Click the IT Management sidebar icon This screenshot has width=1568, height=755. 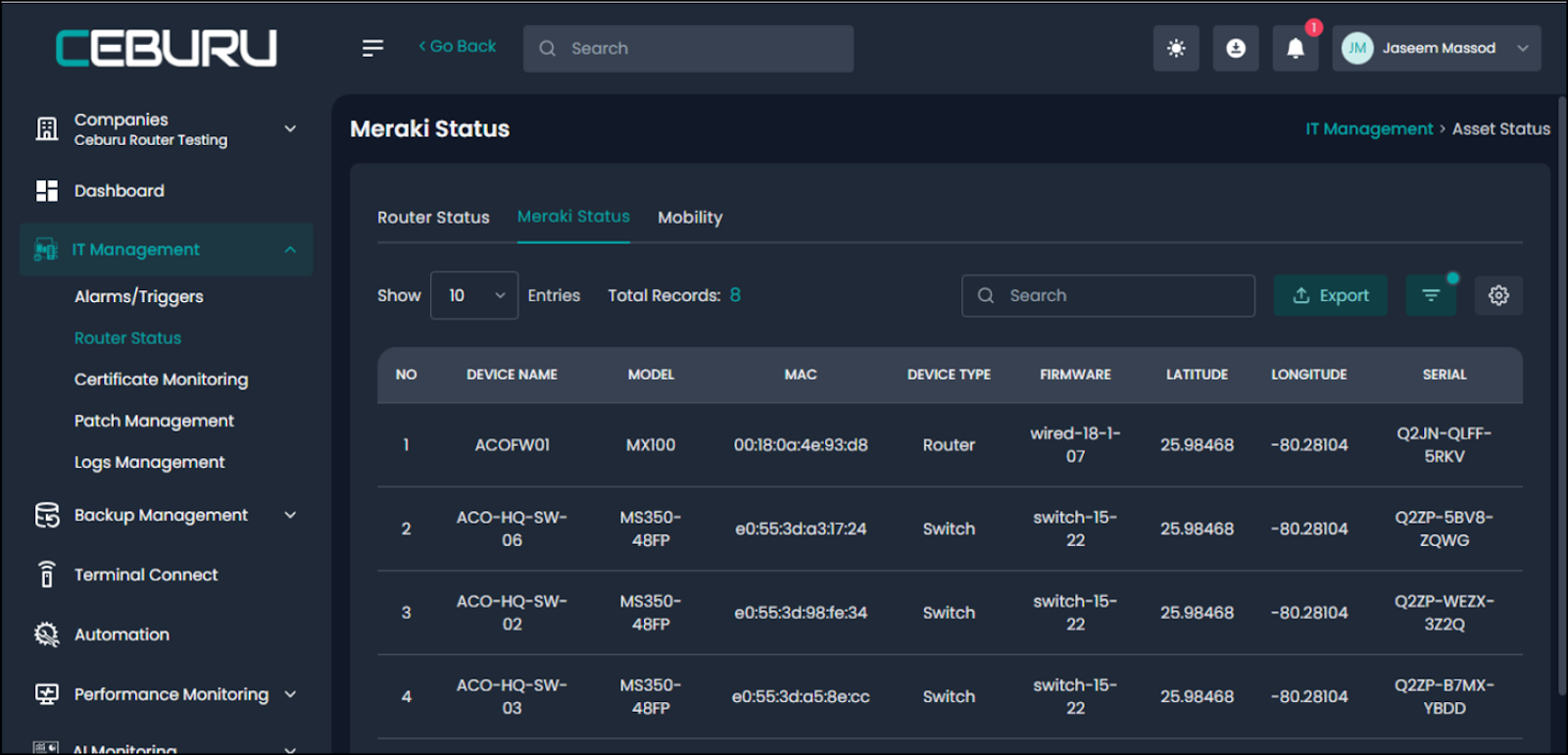[x=46, y=249]
